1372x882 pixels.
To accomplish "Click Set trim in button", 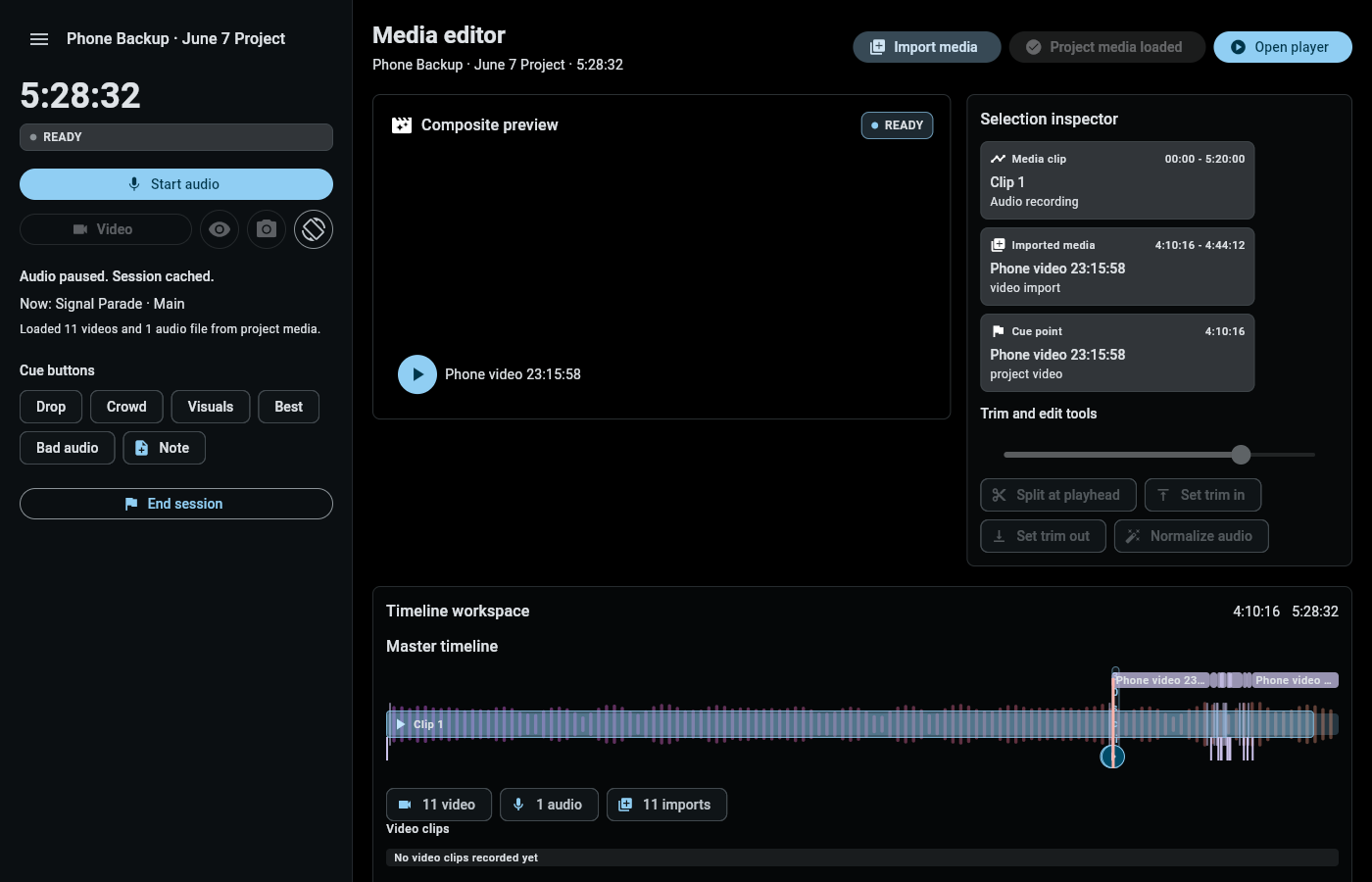I will point(1202,495).
